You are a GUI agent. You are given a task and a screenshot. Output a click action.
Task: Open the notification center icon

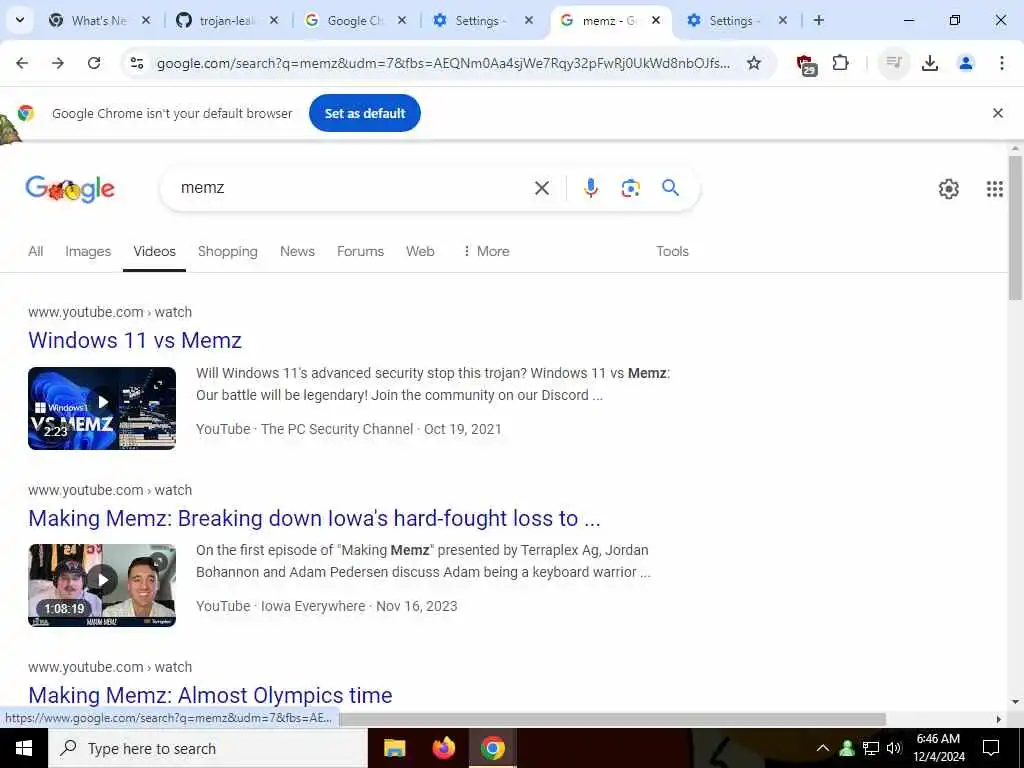pyautogui.click(x=991, y=748)
